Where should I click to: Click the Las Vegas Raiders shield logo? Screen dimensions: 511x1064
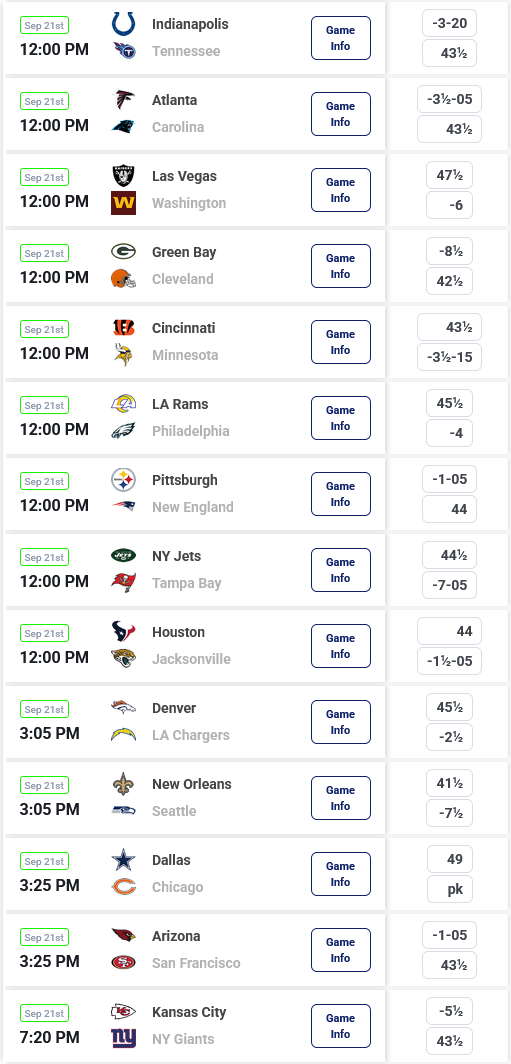coord(124,176)
